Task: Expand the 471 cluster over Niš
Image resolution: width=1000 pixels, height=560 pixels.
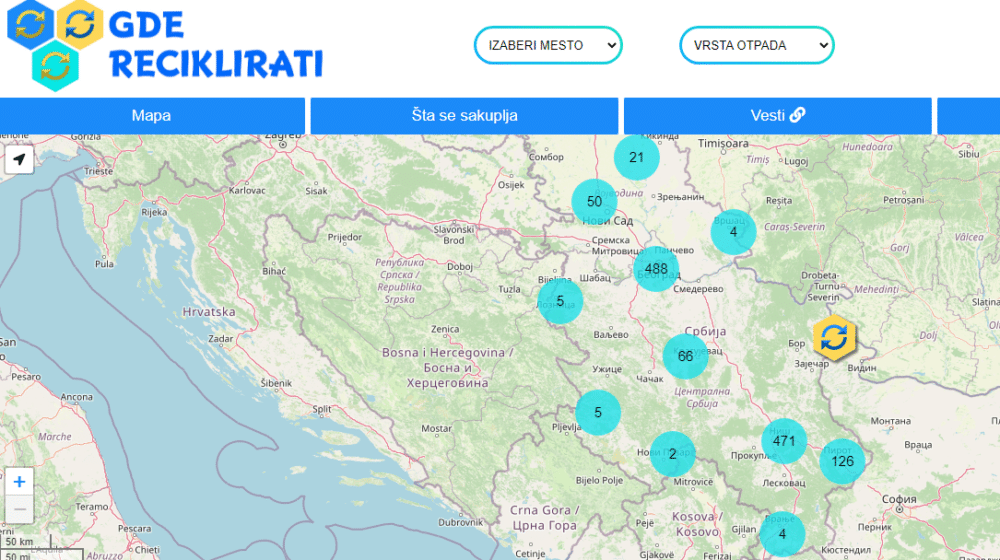Action: [784, 441]
